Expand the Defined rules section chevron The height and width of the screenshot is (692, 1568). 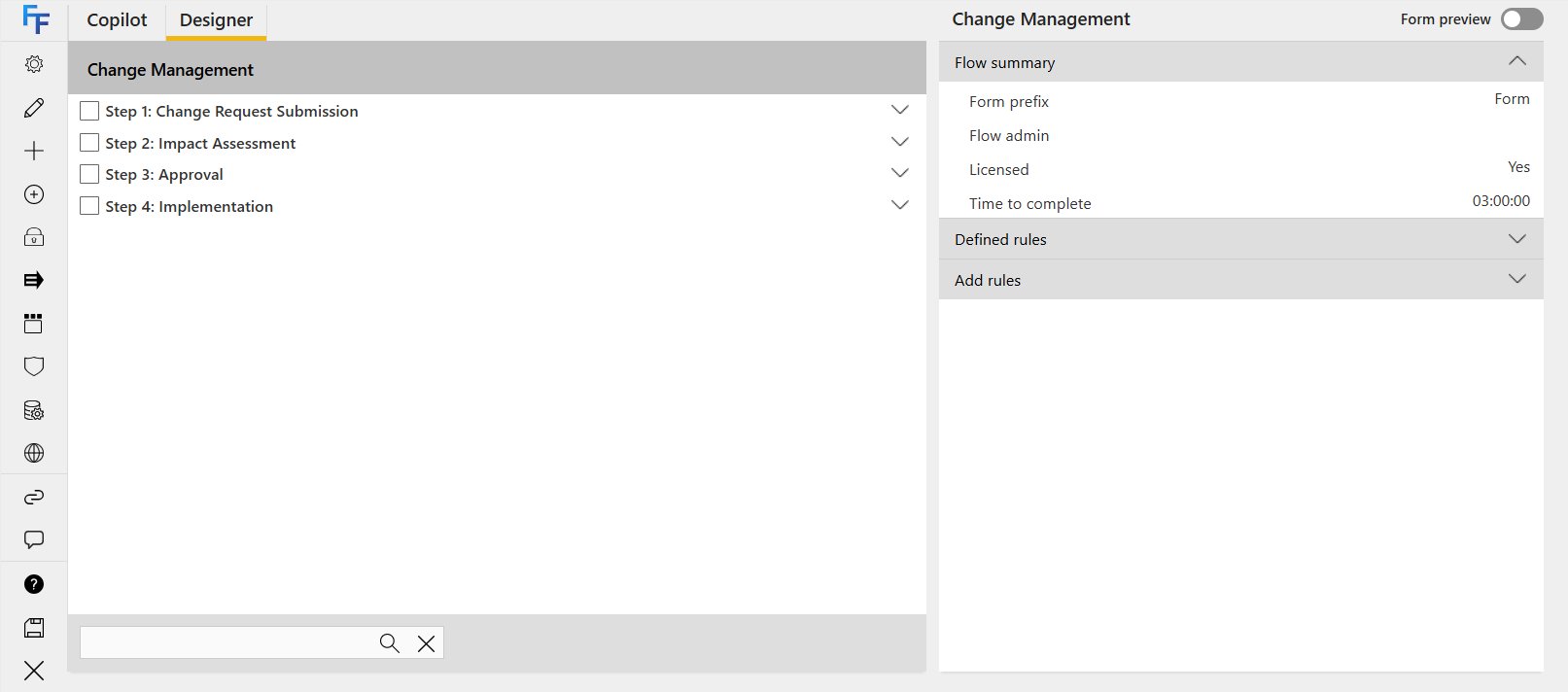(x=1517, y=239)
